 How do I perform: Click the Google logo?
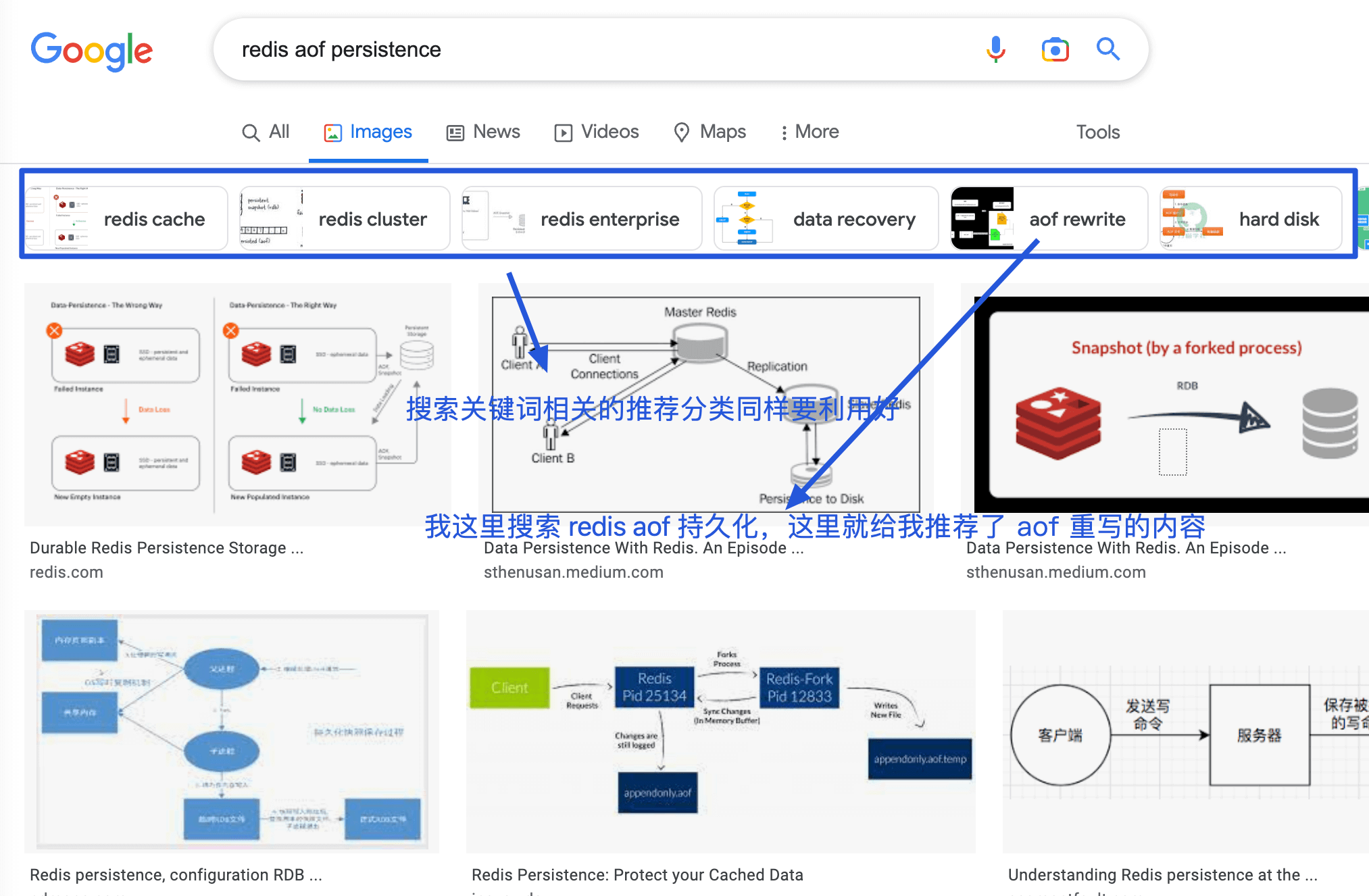[92, 51]
